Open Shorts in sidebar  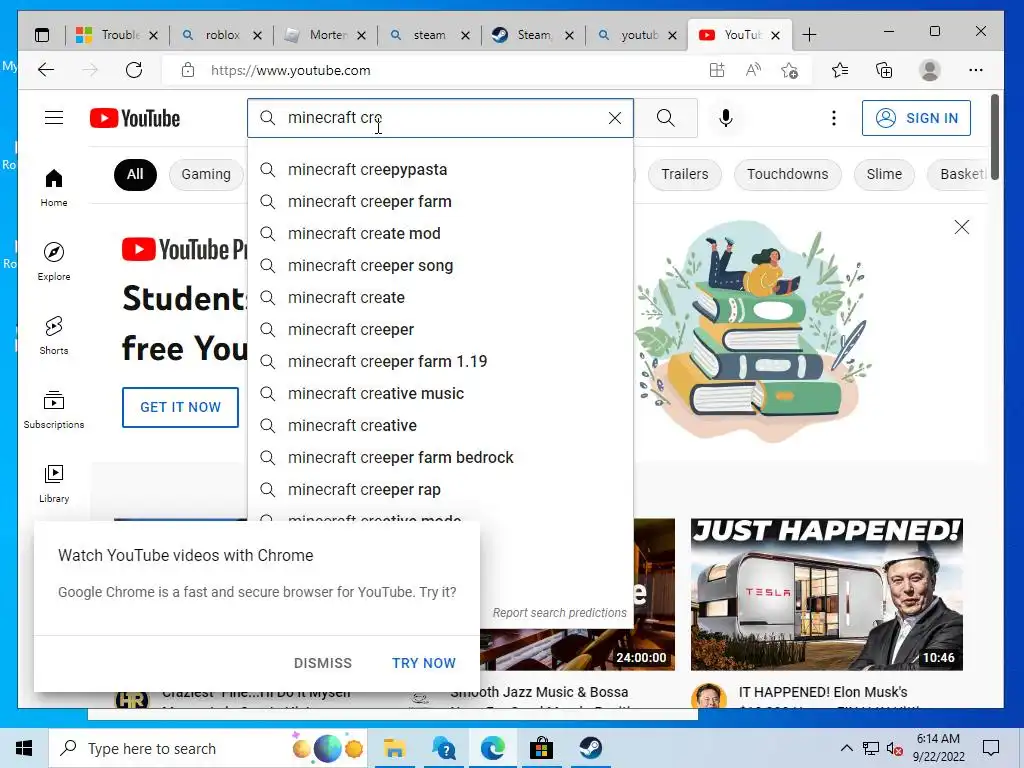click(54, 336)
